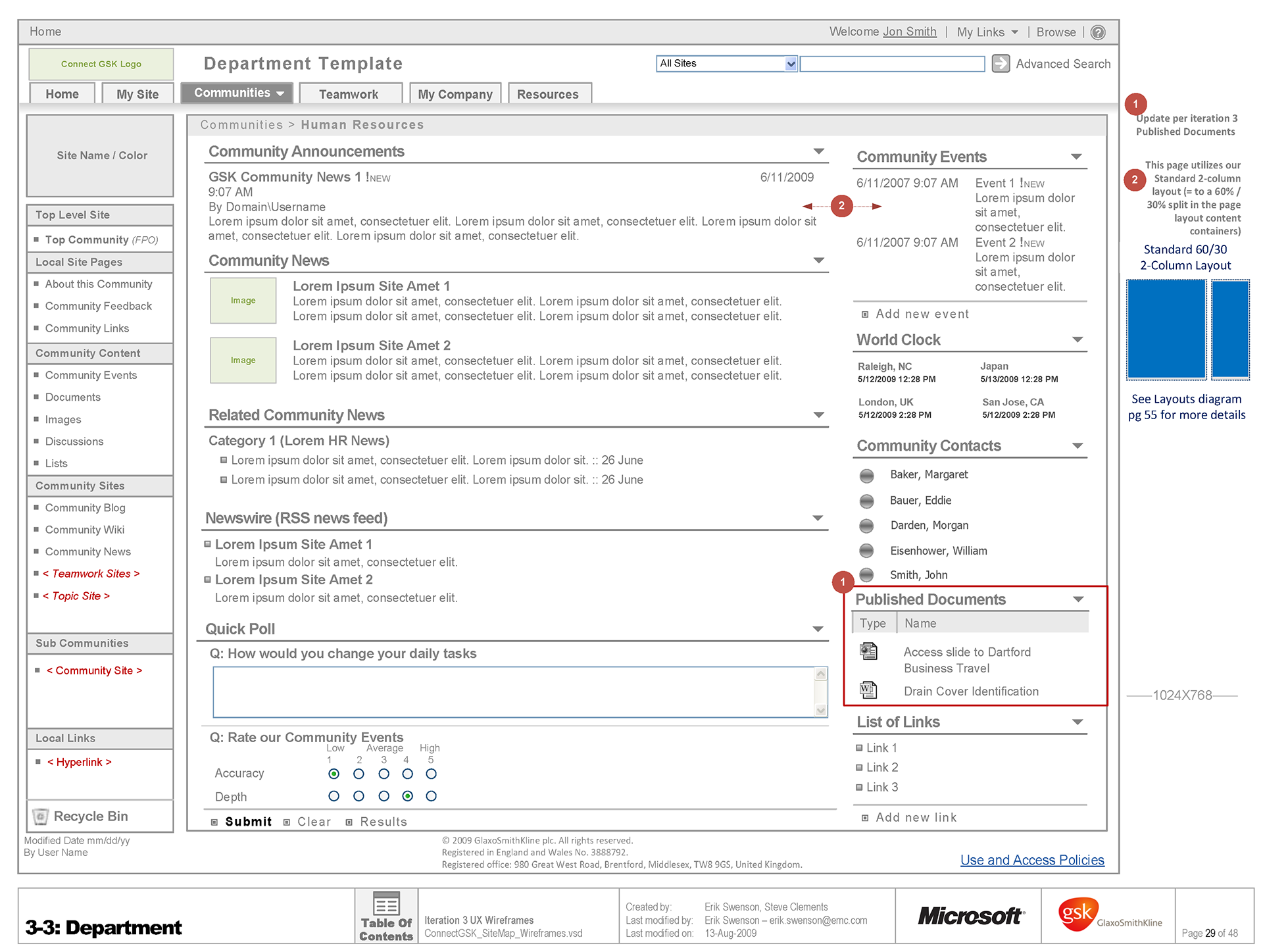This screenshot has width=1263, height=952.
Task: Select Accuracy rating 5 radio button
Action: (432, 774)
